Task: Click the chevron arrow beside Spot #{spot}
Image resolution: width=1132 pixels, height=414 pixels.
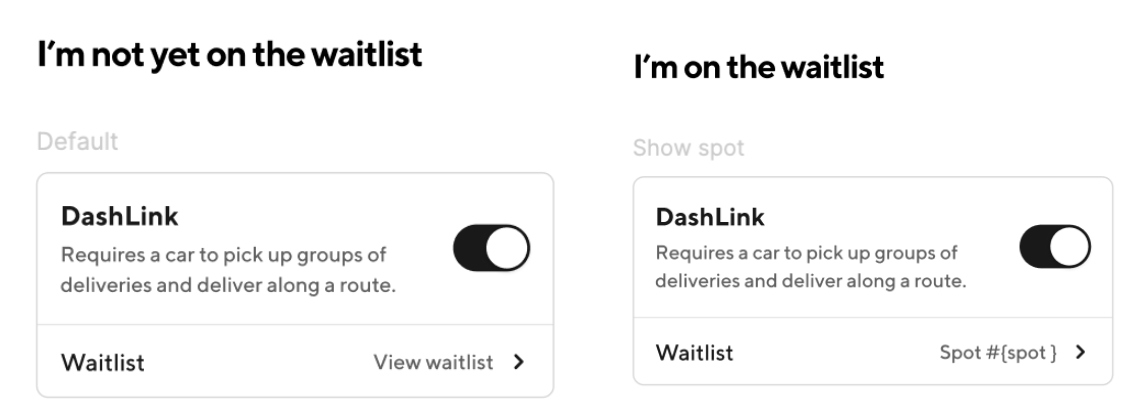Action: pos(1079,352)
